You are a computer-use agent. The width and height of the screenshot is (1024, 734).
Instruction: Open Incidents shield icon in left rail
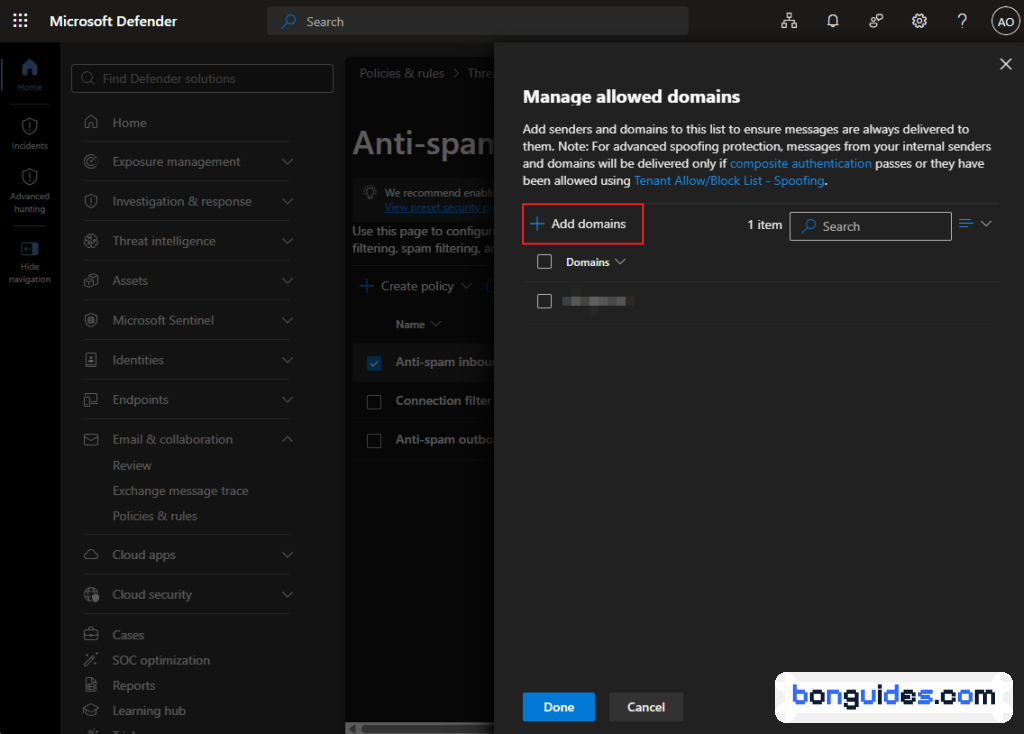29,126
